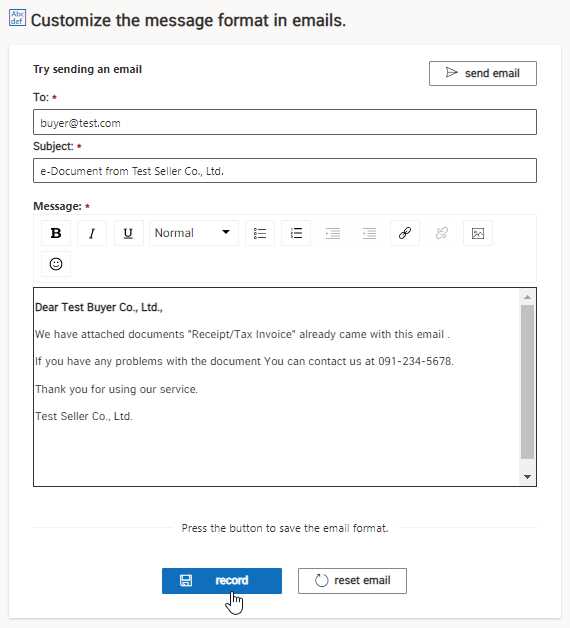Click the send email button
This screenshot has height=628, width=570.
point(483,73)
